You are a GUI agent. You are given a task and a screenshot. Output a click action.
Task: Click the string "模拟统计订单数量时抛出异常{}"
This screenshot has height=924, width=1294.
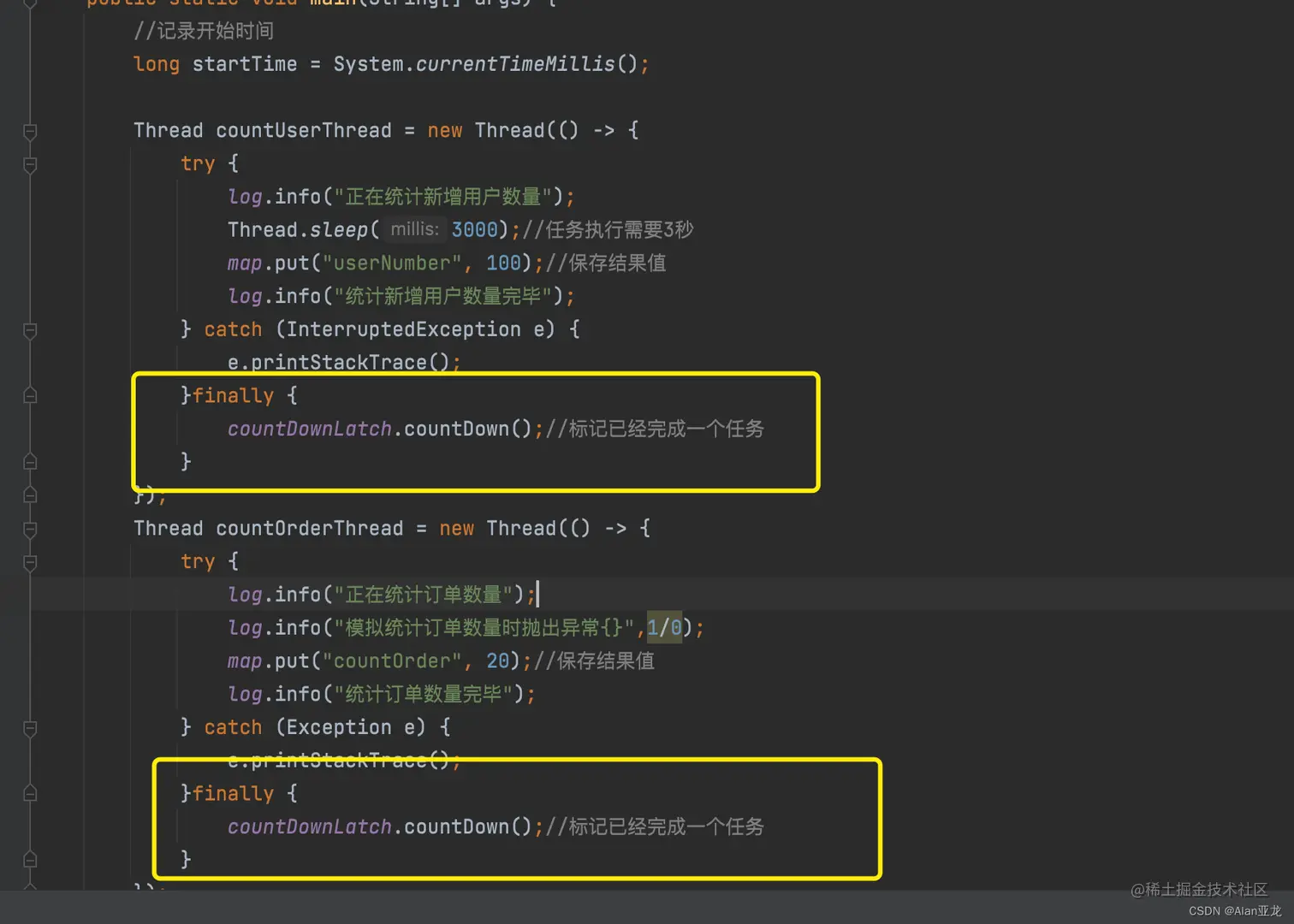pyautogui.click(x=484, y=628)
